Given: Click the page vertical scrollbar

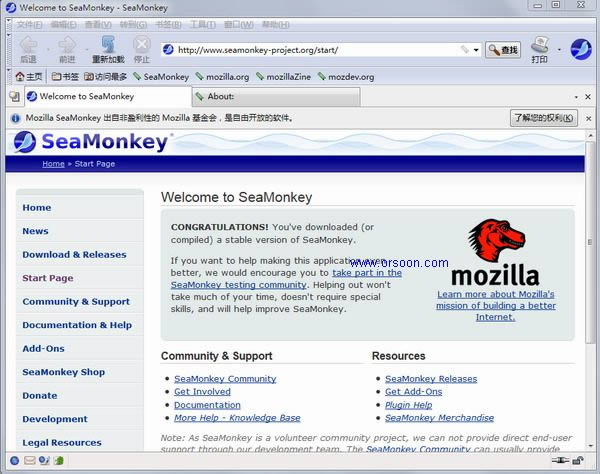Looking at the screenshot, I should point(591,300).
